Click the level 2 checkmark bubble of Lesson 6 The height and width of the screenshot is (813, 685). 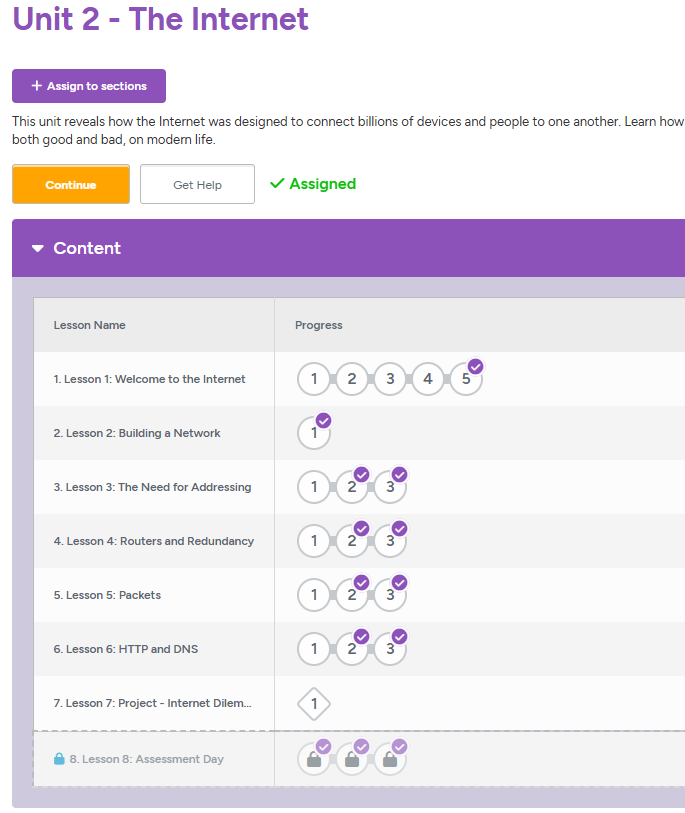(x=352, y=648)
